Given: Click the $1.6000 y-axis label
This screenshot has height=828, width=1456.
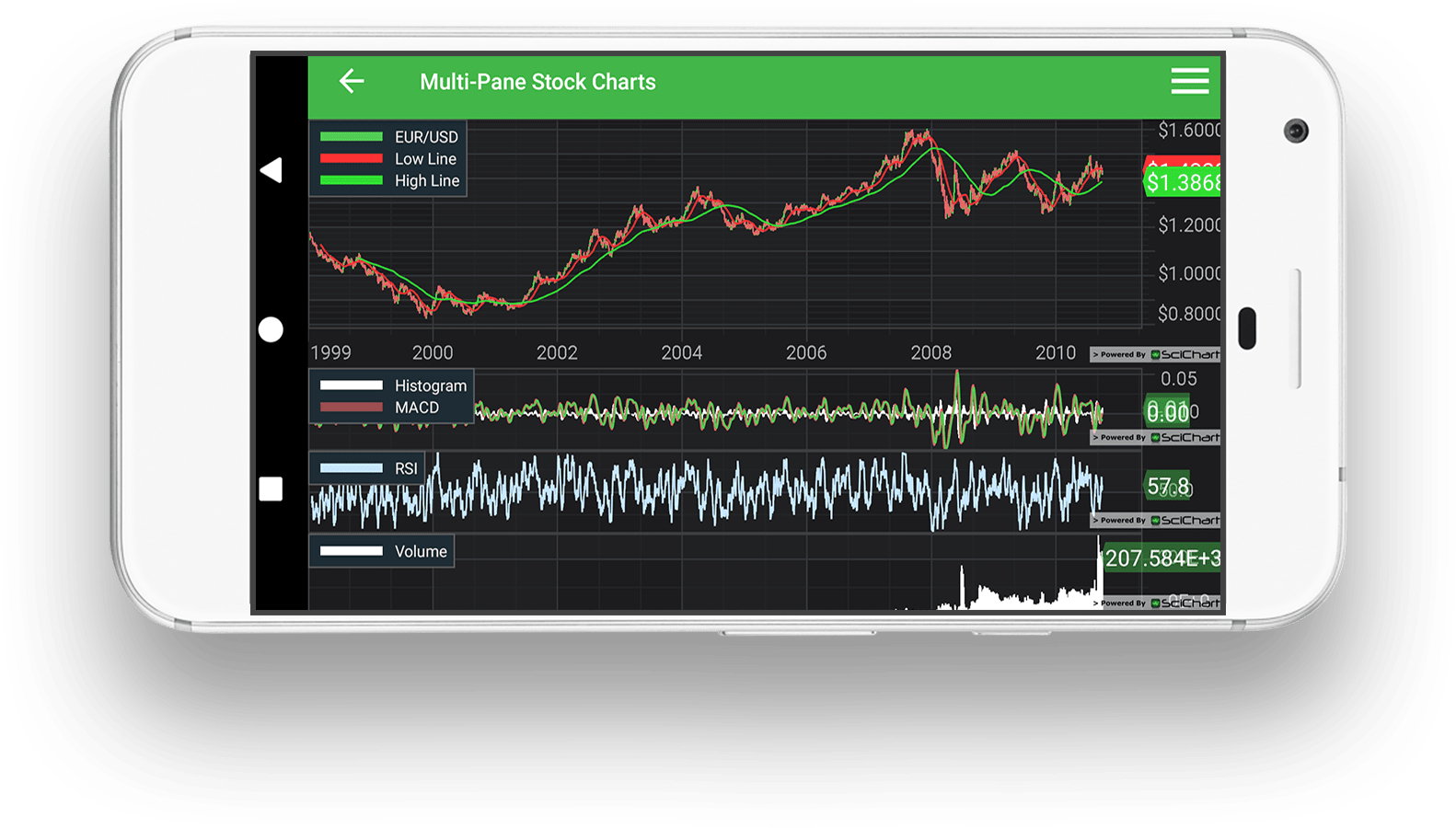Looking at the screenshot, I should (1189, 131).
